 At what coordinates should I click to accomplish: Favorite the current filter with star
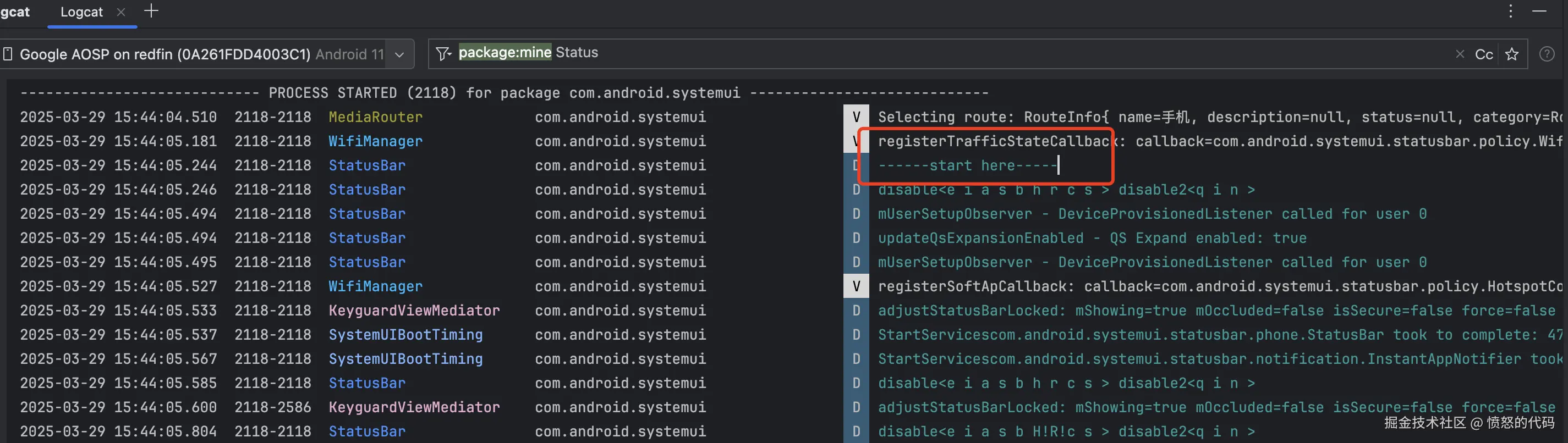click(1511, 55)
